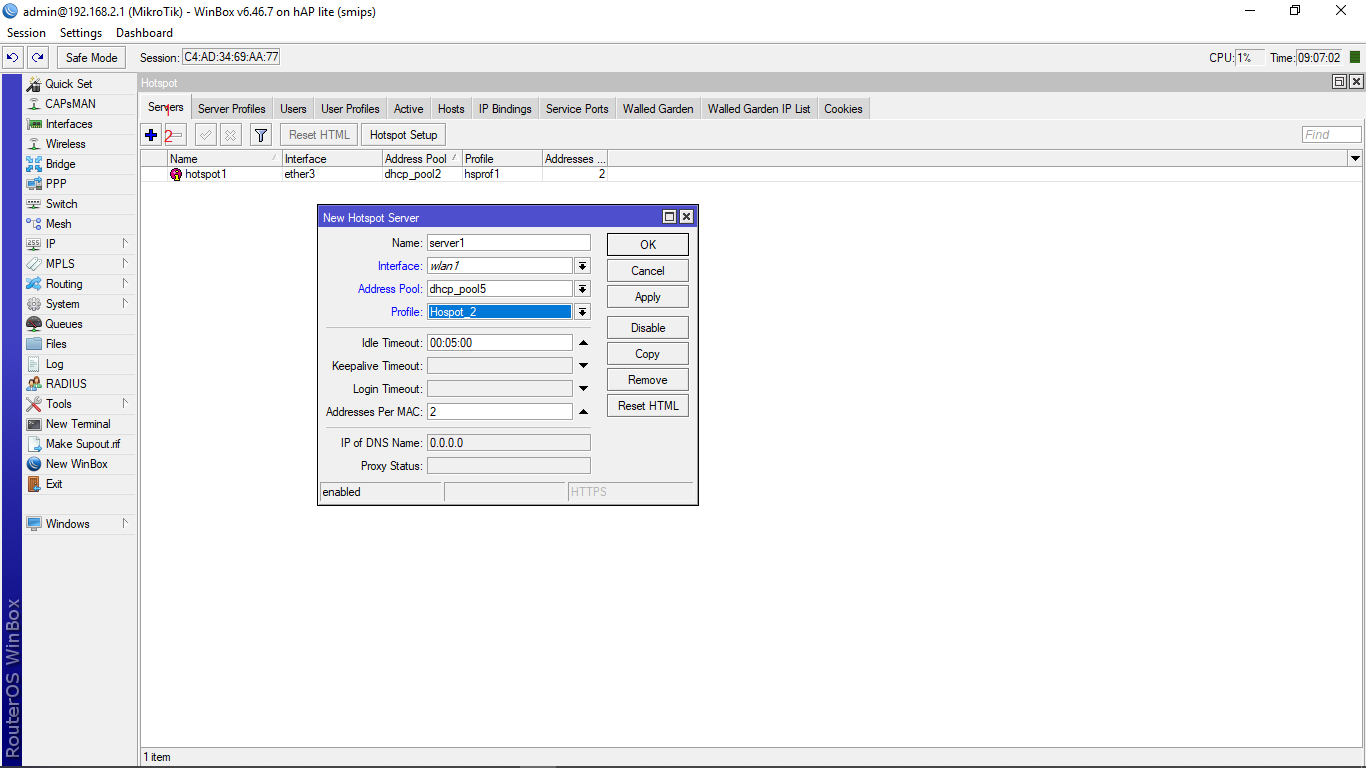Click Copy button in dialog
The width and height of the screenshot is (1366, 768).
pos(648,354)
